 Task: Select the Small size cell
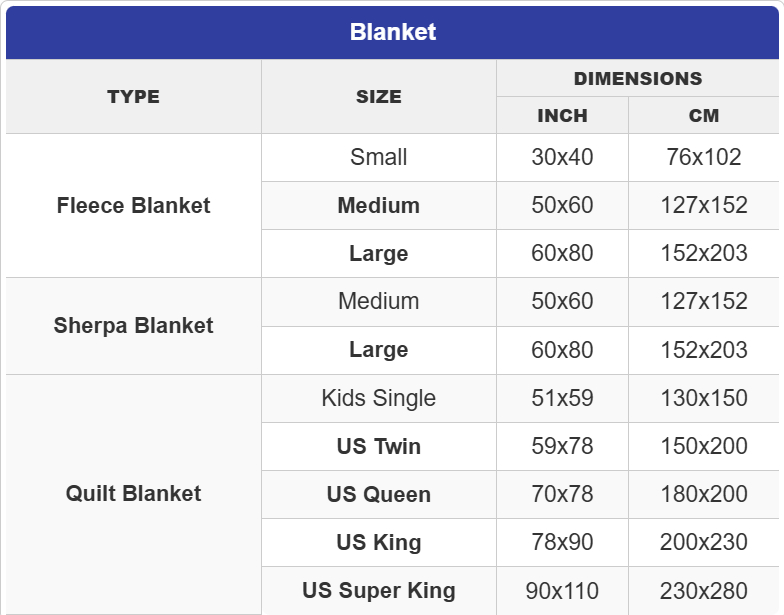(378, 158)
